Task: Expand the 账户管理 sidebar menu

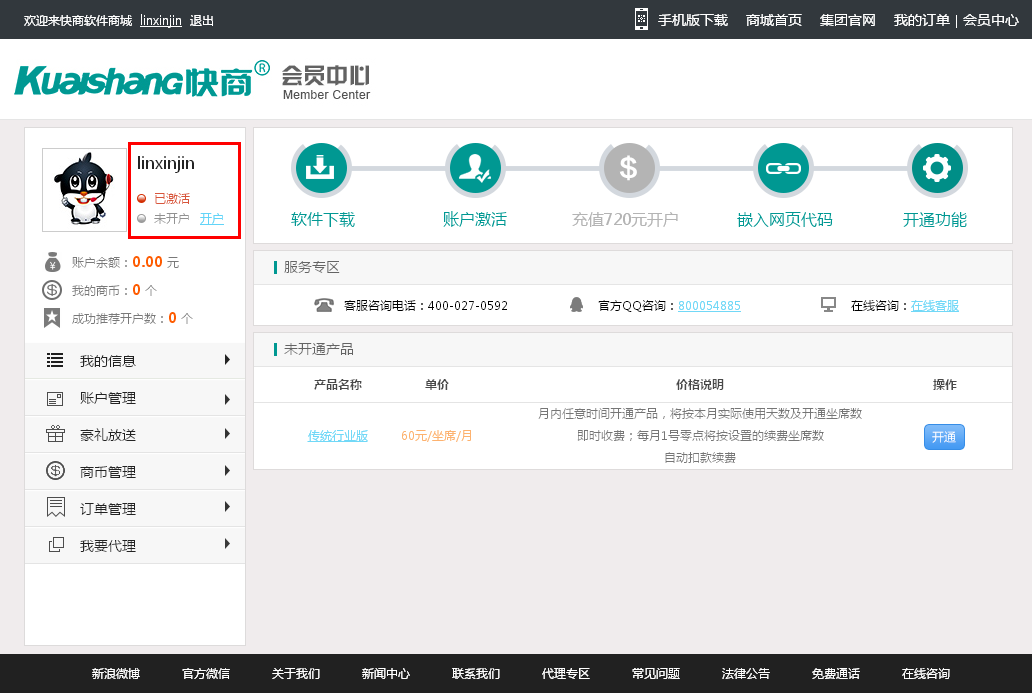Action: coord(134,398)
